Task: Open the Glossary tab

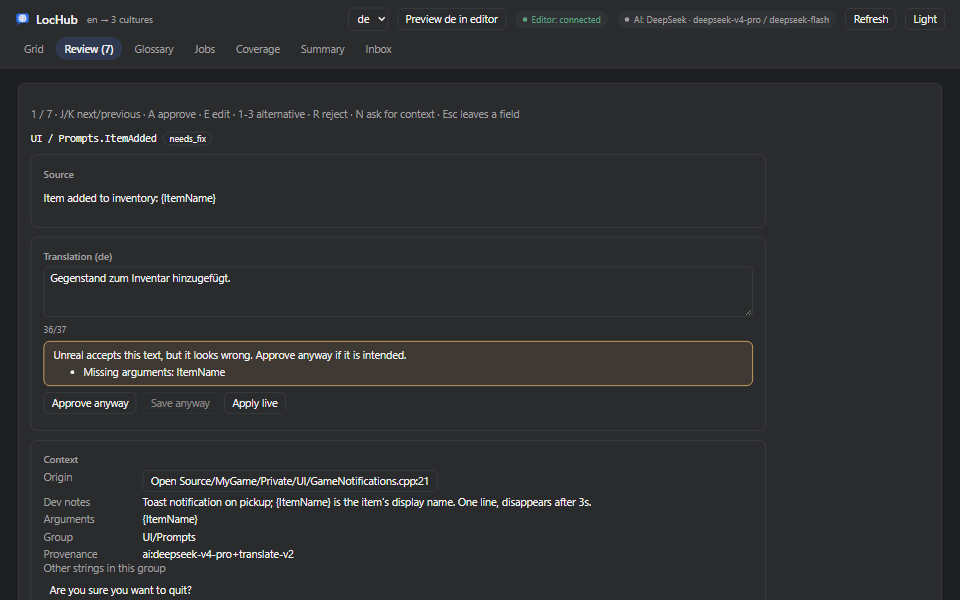Action: [154, 49]
